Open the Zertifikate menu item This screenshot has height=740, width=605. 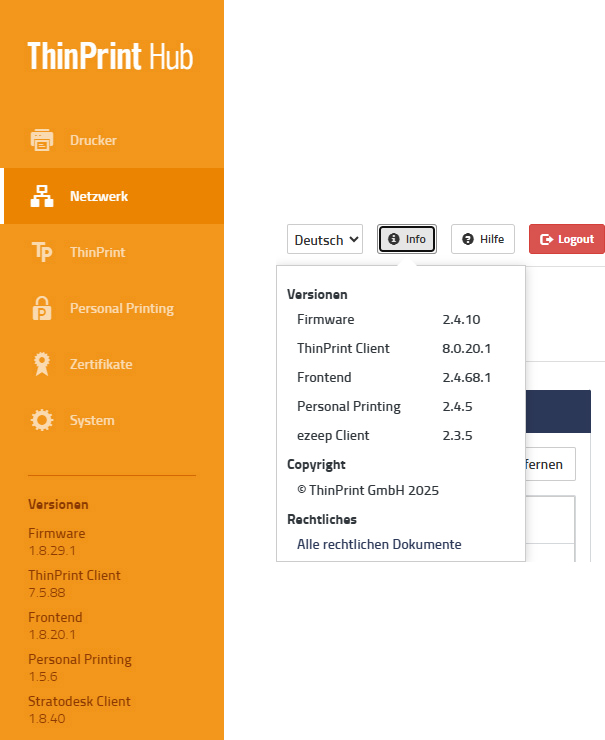pos(112,364)
